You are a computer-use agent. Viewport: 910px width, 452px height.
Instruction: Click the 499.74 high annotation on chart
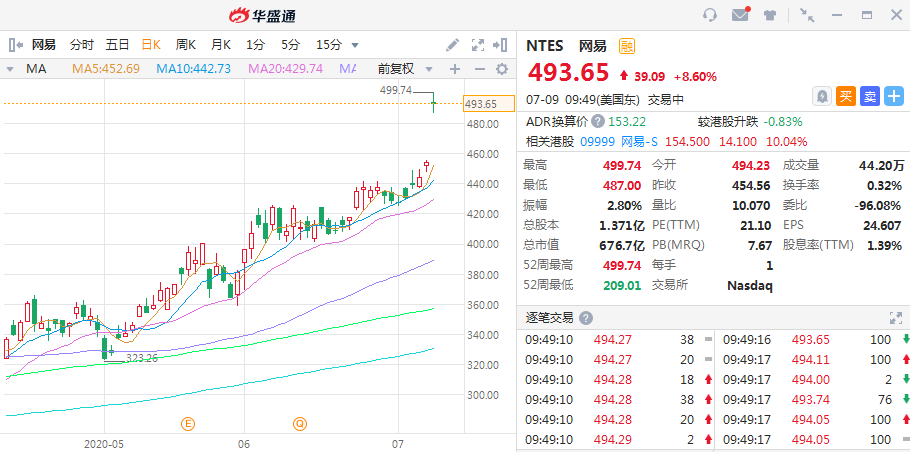coord(395,90)
